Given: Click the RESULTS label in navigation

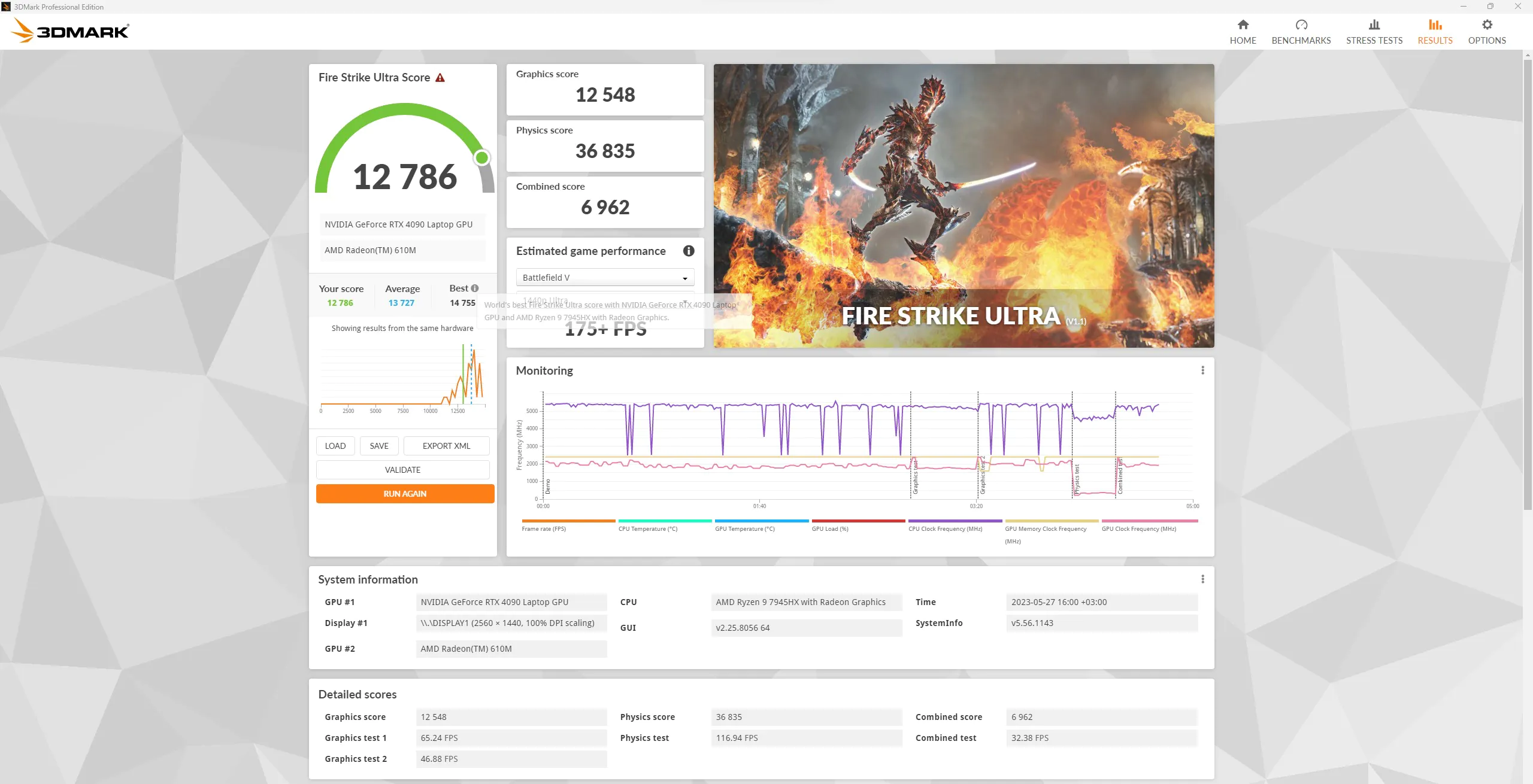Looking at the screenshot, I should click(x=1435, y=41).
